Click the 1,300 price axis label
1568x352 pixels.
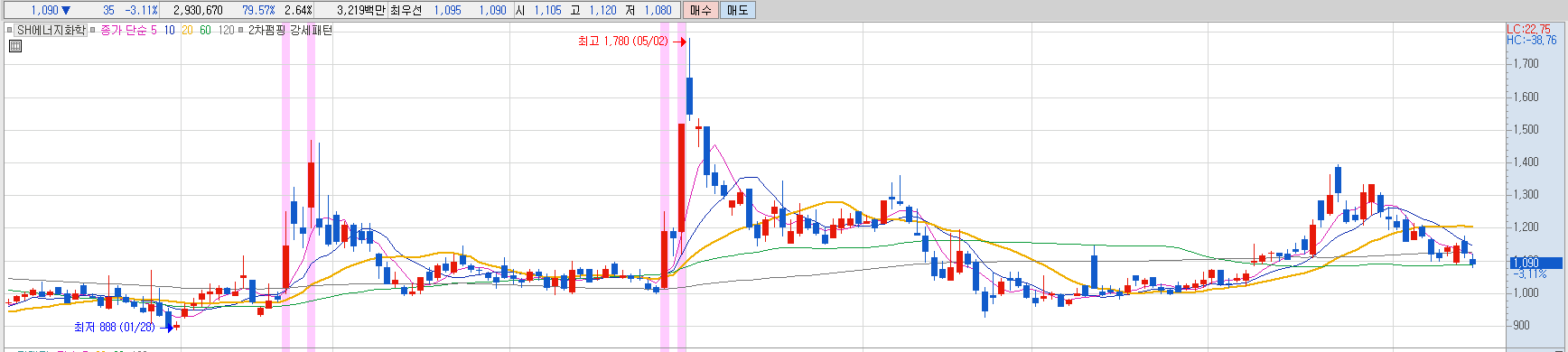pos(1526,195)
